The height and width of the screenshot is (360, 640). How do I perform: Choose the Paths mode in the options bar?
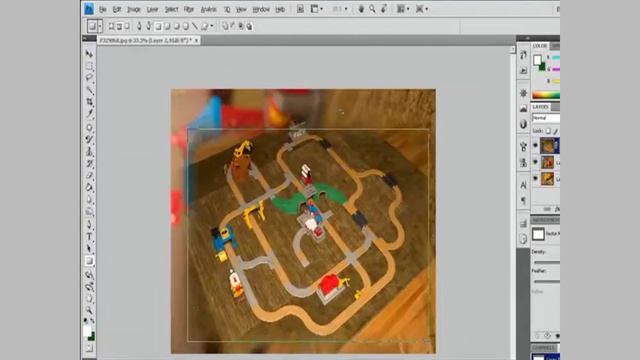(119, 26)
